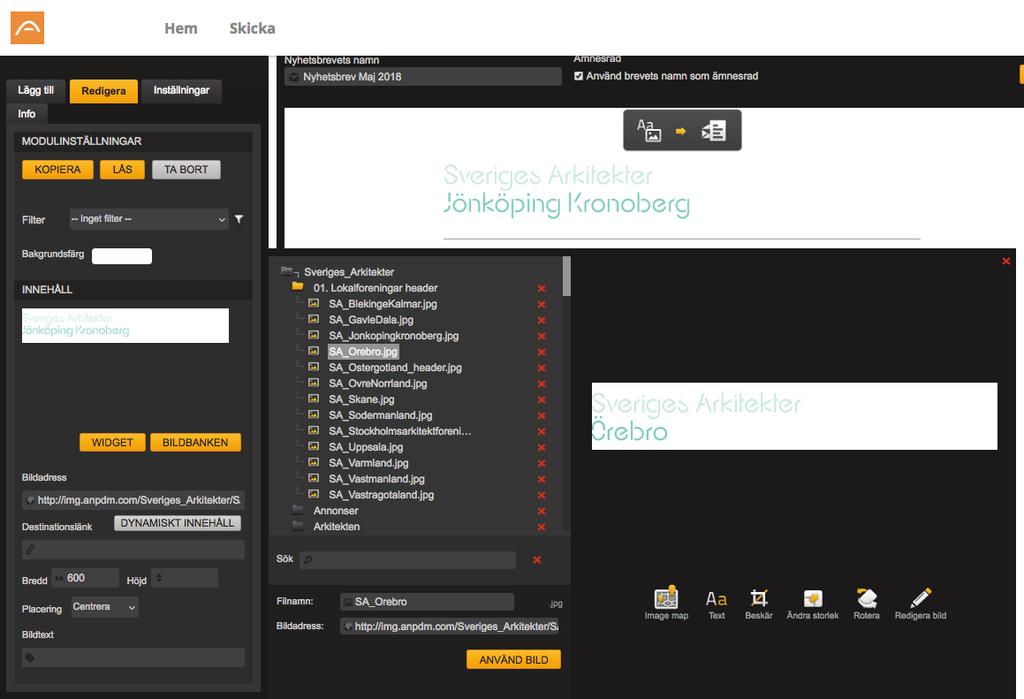Viewport: 1024px width, 699px height.
Task: Select SA_OvreNorrland.jpg in the file tree
Action: [377, 383]
